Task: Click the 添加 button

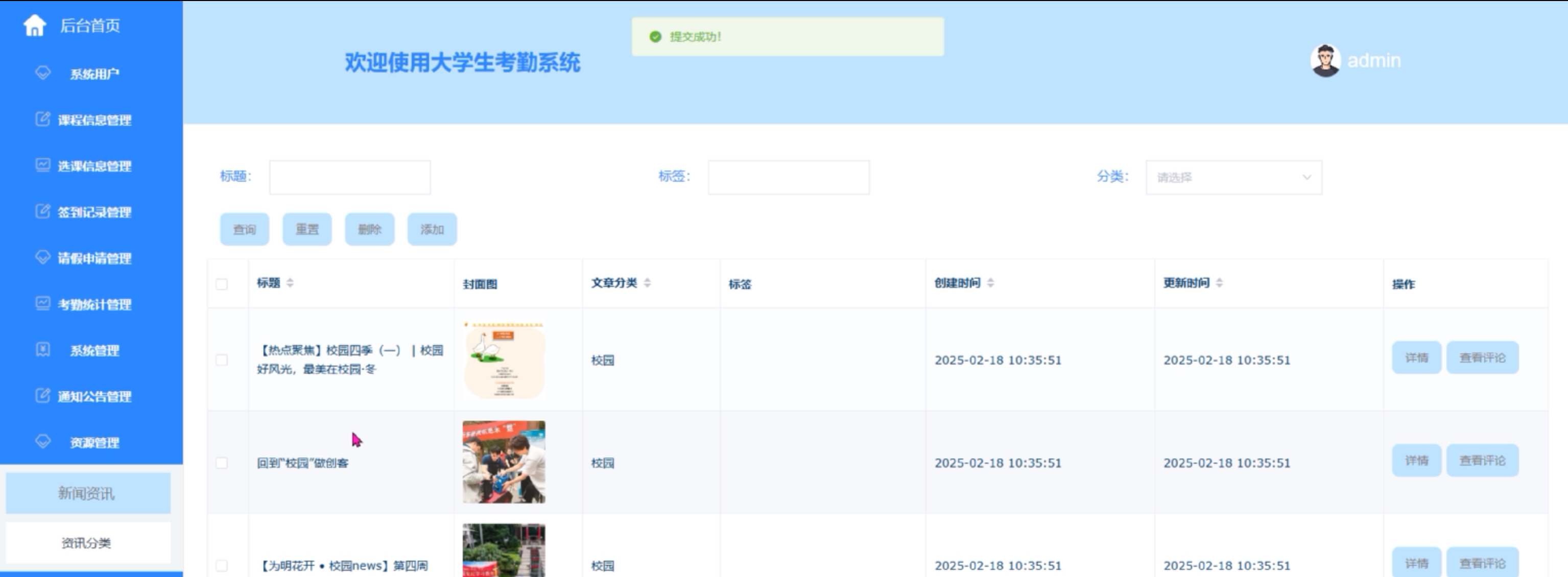Action: pyautogui.click(x=432, y=229)
